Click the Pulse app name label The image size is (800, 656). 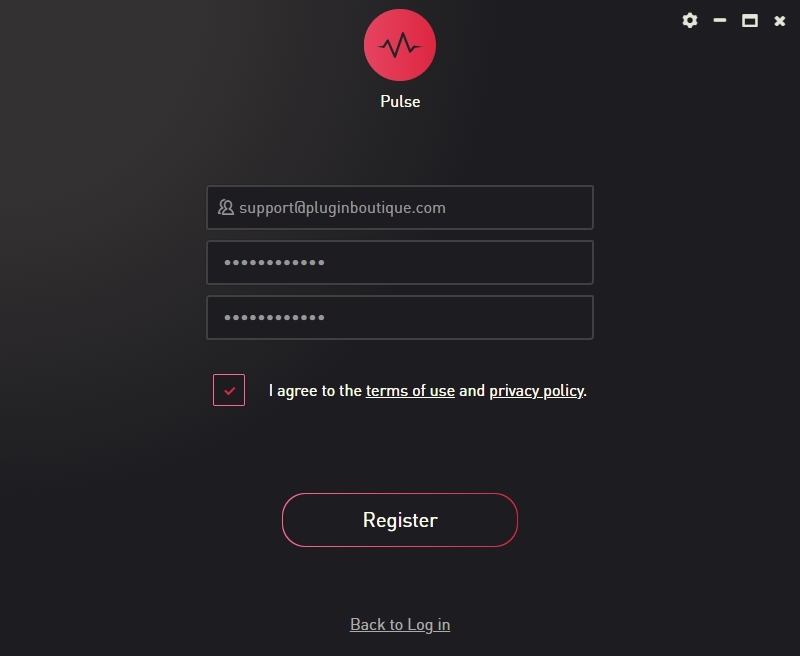pos(400,102)
